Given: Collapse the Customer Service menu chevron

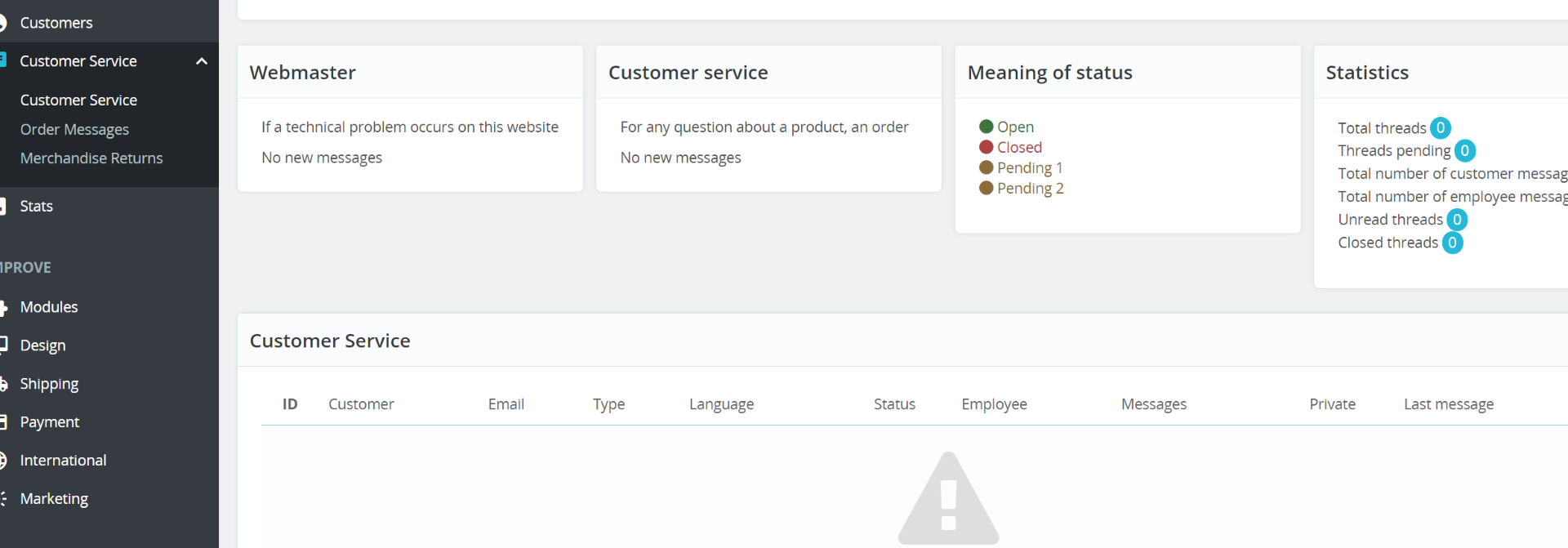Looking at the screenshot, I should 202,61.
